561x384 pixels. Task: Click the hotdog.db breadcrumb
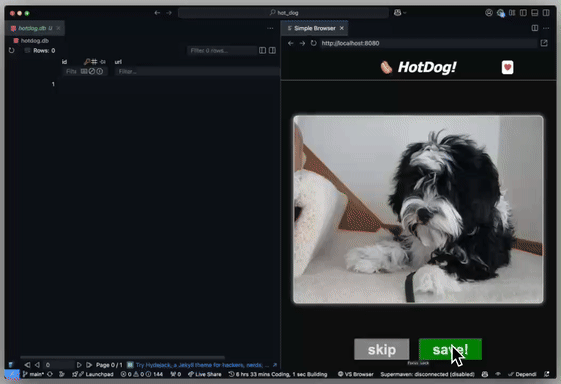coord(31,41)
